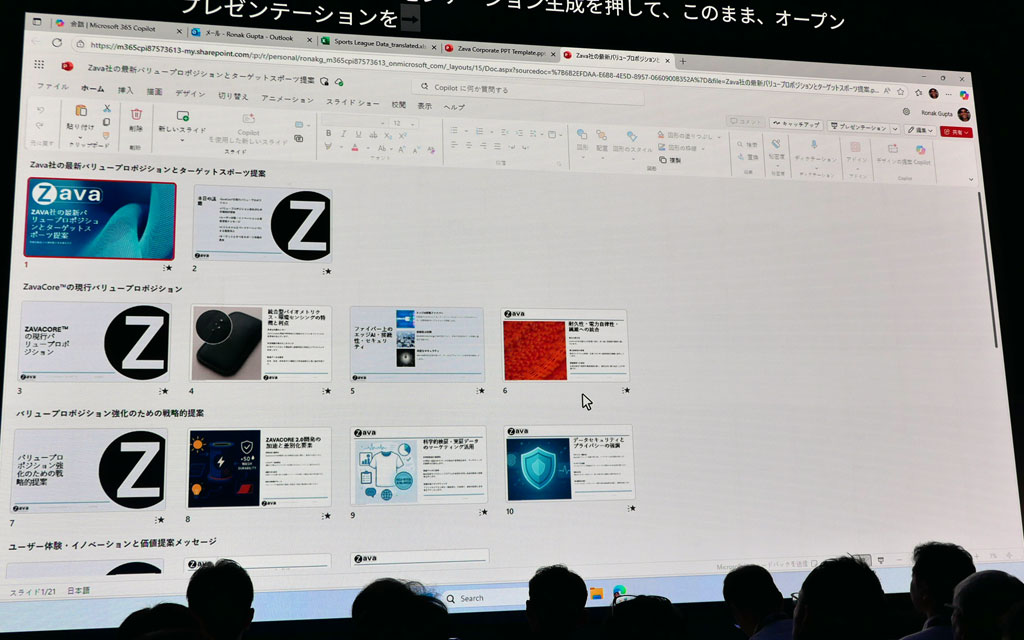Toggle the numbered list button
The image size is (1024, 640).
coord(479,131)
